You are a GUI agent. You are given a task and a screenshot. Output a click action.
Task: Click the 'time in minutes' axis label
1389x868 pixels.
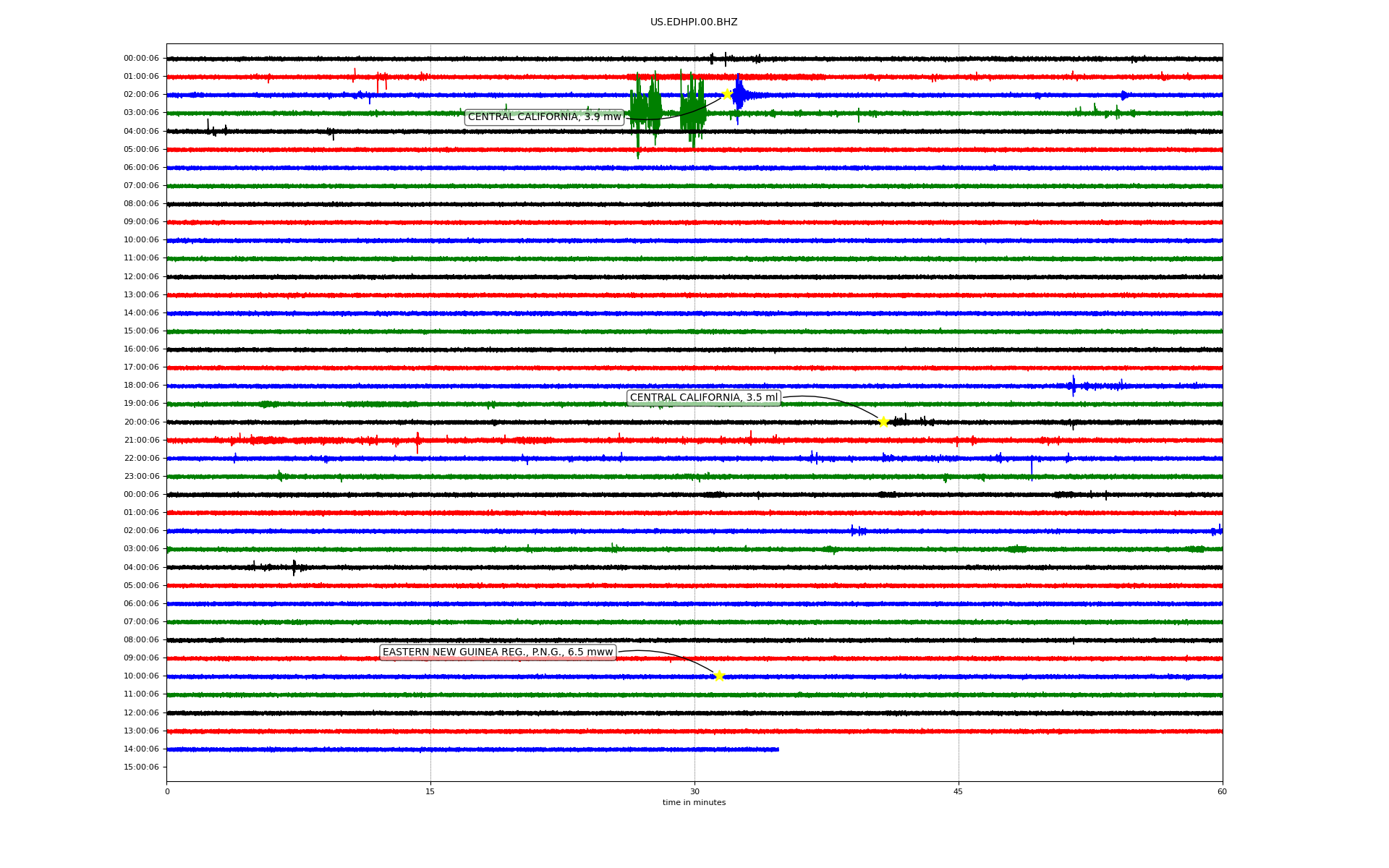[x=694, y=803]
